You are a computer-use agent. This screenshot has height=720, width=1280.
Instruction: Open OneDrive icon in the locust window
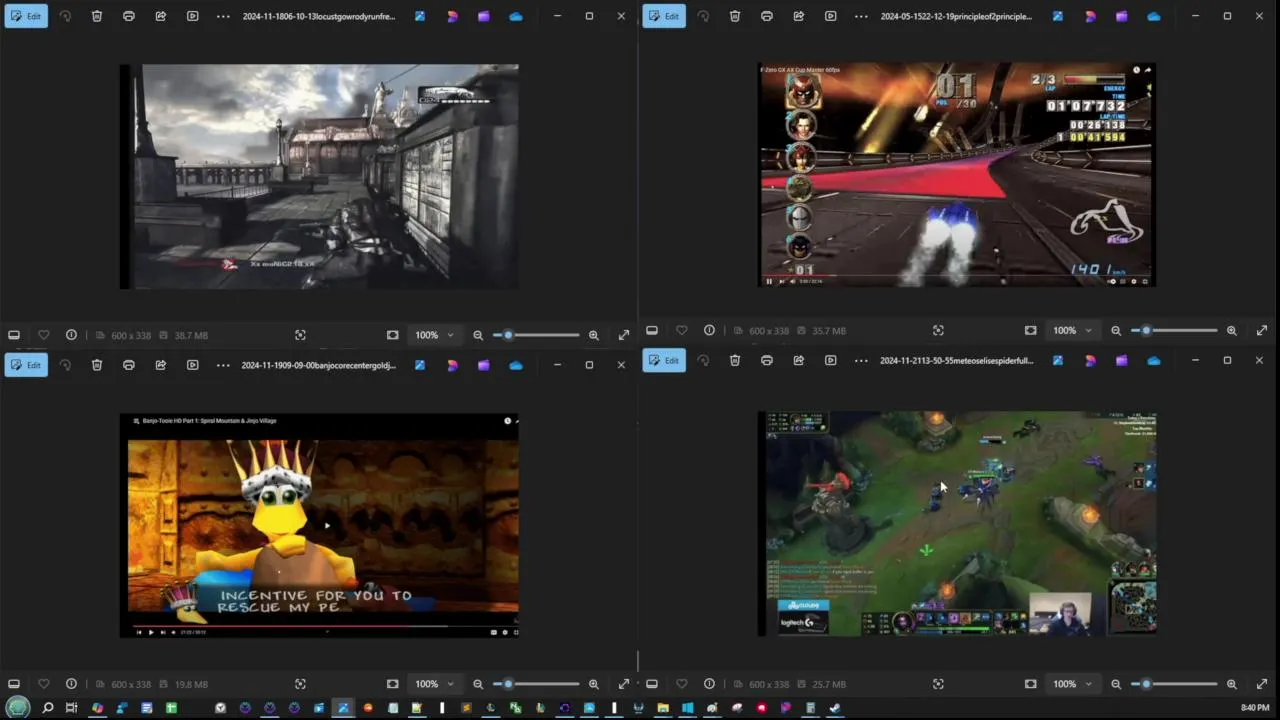tap(516, 16)
